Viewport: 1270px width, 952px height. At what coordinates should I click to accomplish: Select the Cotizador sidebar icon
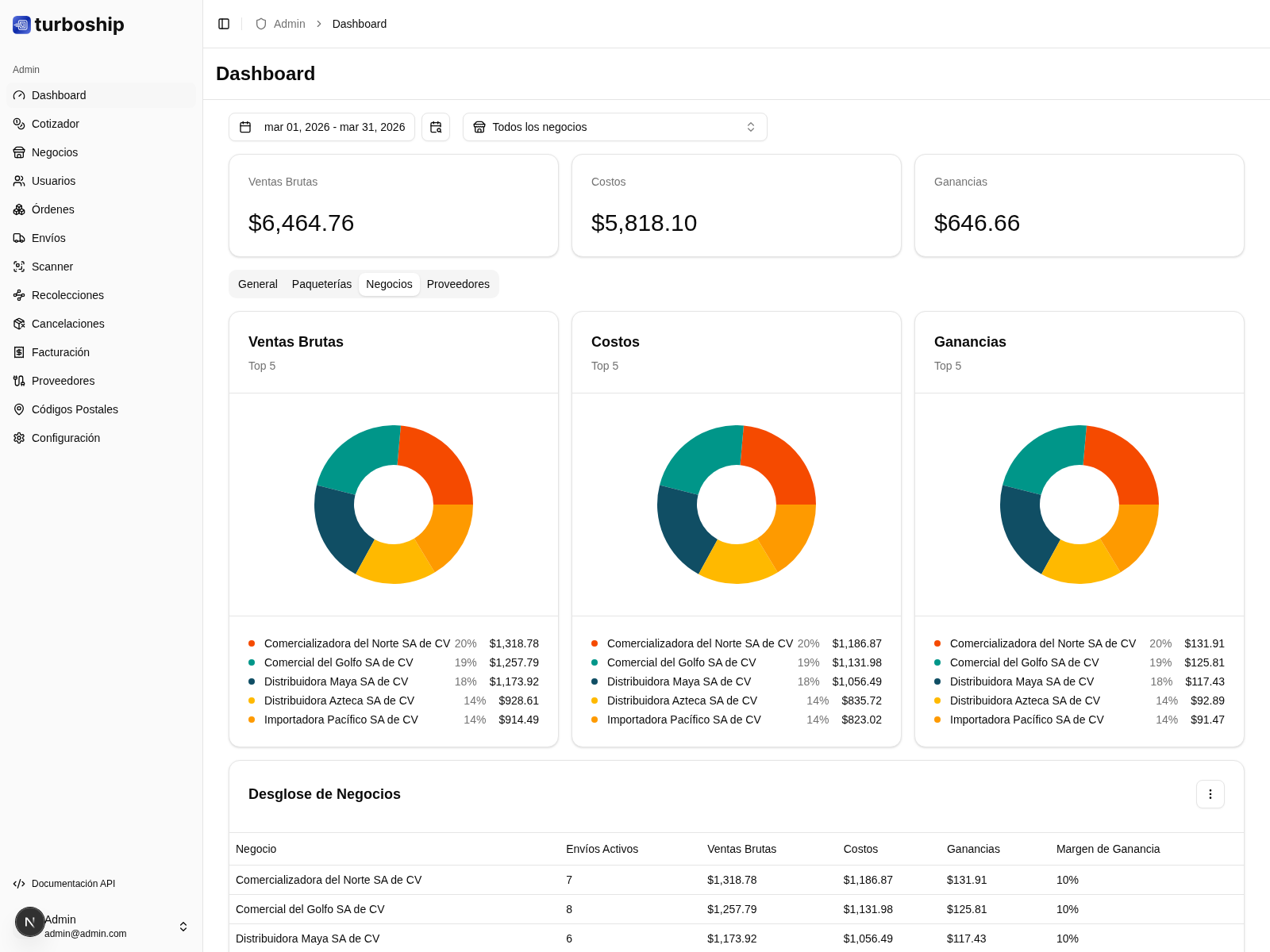pos(19,124)
